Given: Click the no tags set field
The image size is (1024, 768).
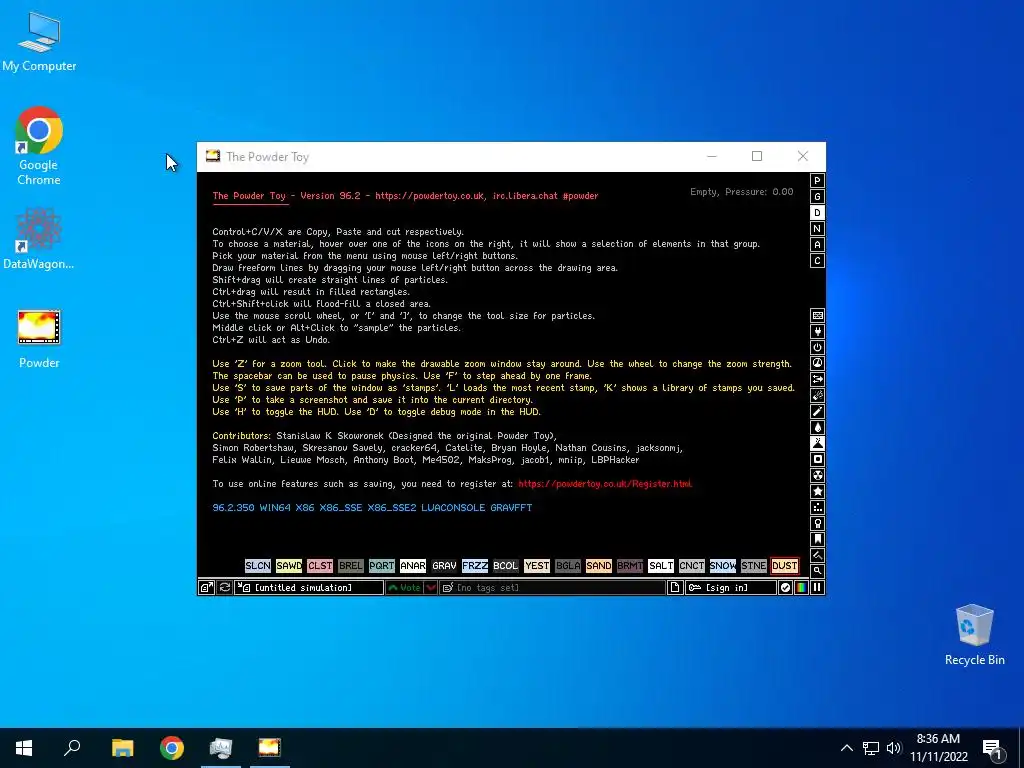Looking at the screenshot, I should point(552,588).
